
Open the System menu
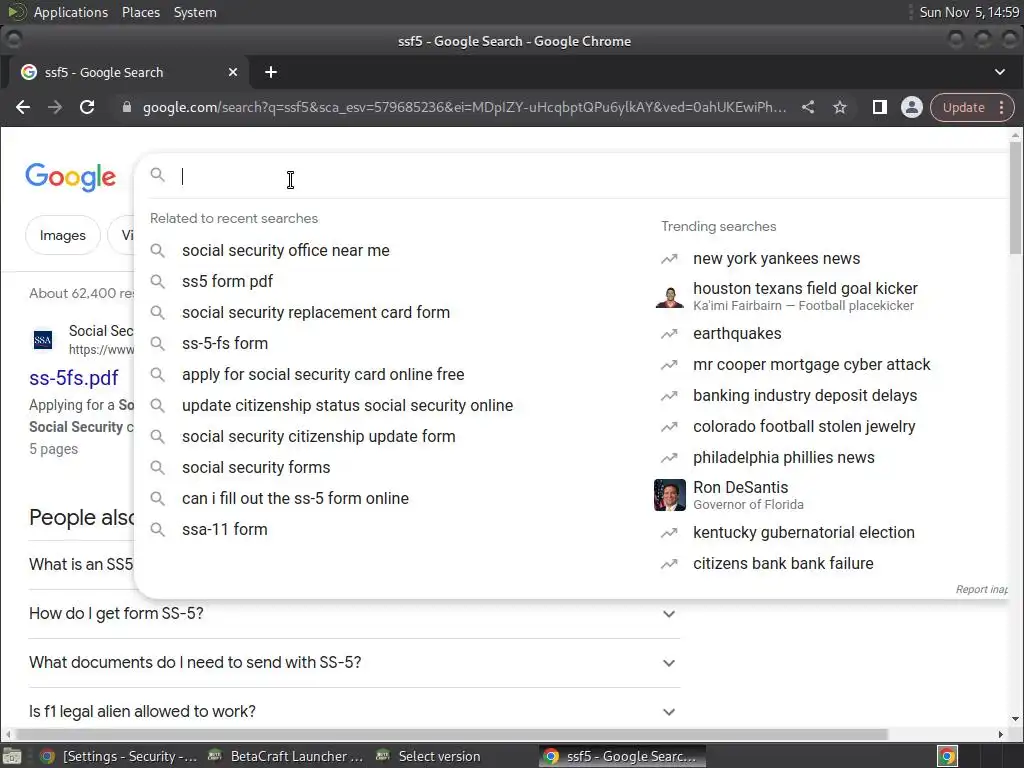tap(195, 12)
